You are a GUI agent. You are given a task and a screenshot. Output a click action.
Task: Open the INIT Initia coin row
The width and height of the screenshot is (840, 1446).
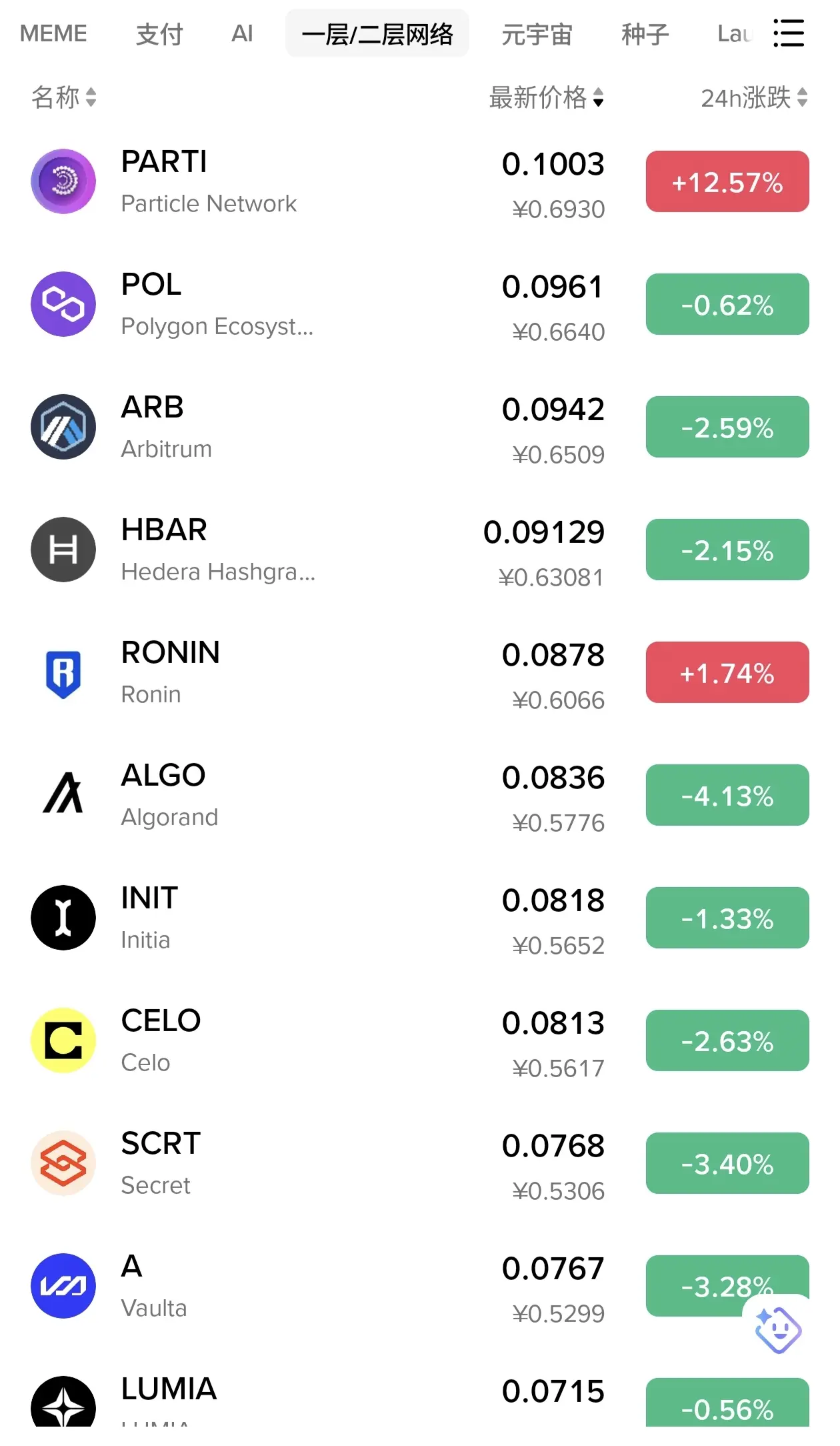(420, 918)
